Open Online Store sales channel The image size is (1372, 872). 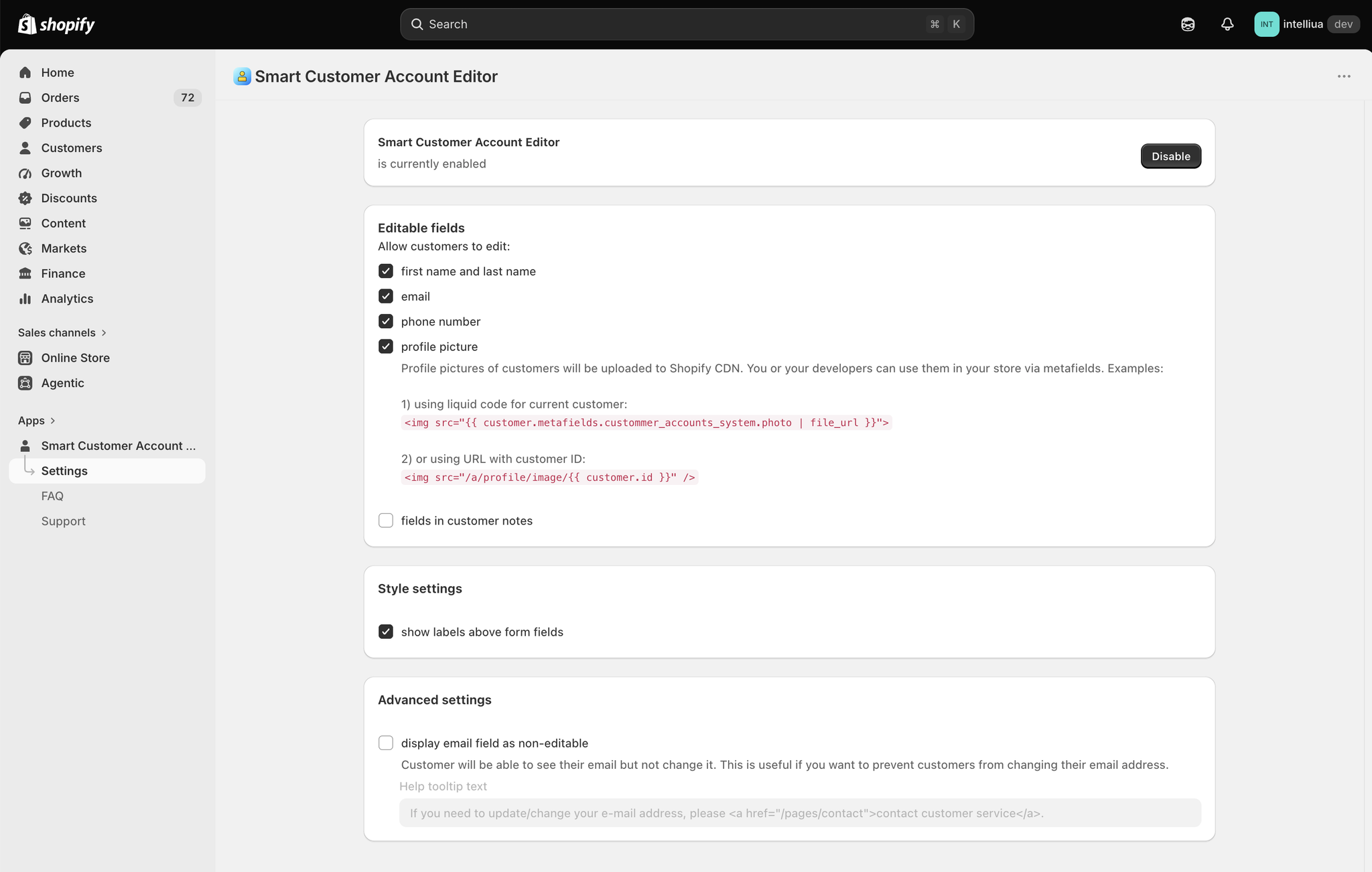(x=107, y=358)
